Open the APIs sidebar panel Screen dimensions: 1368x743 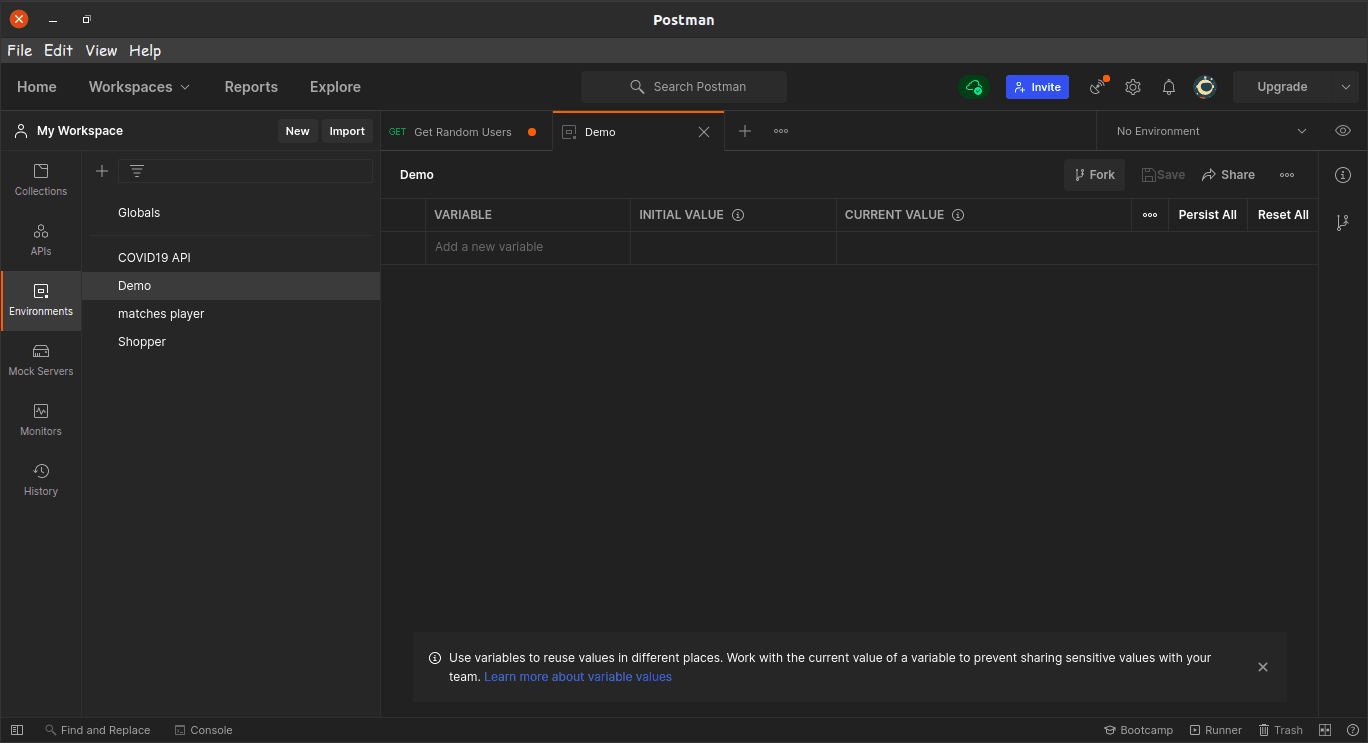[41, 240]
